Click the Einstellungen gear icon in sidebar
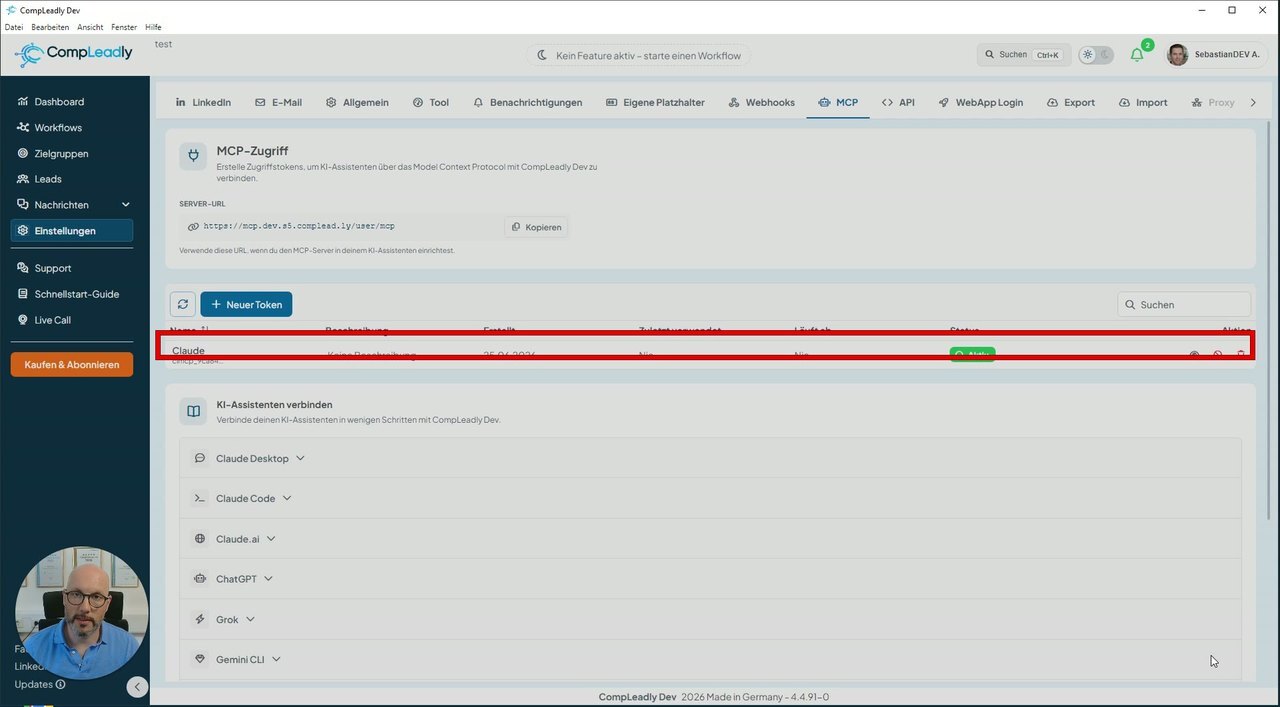Image resolution: width=1280 pixels, height=707 pixels. (23, 231)
